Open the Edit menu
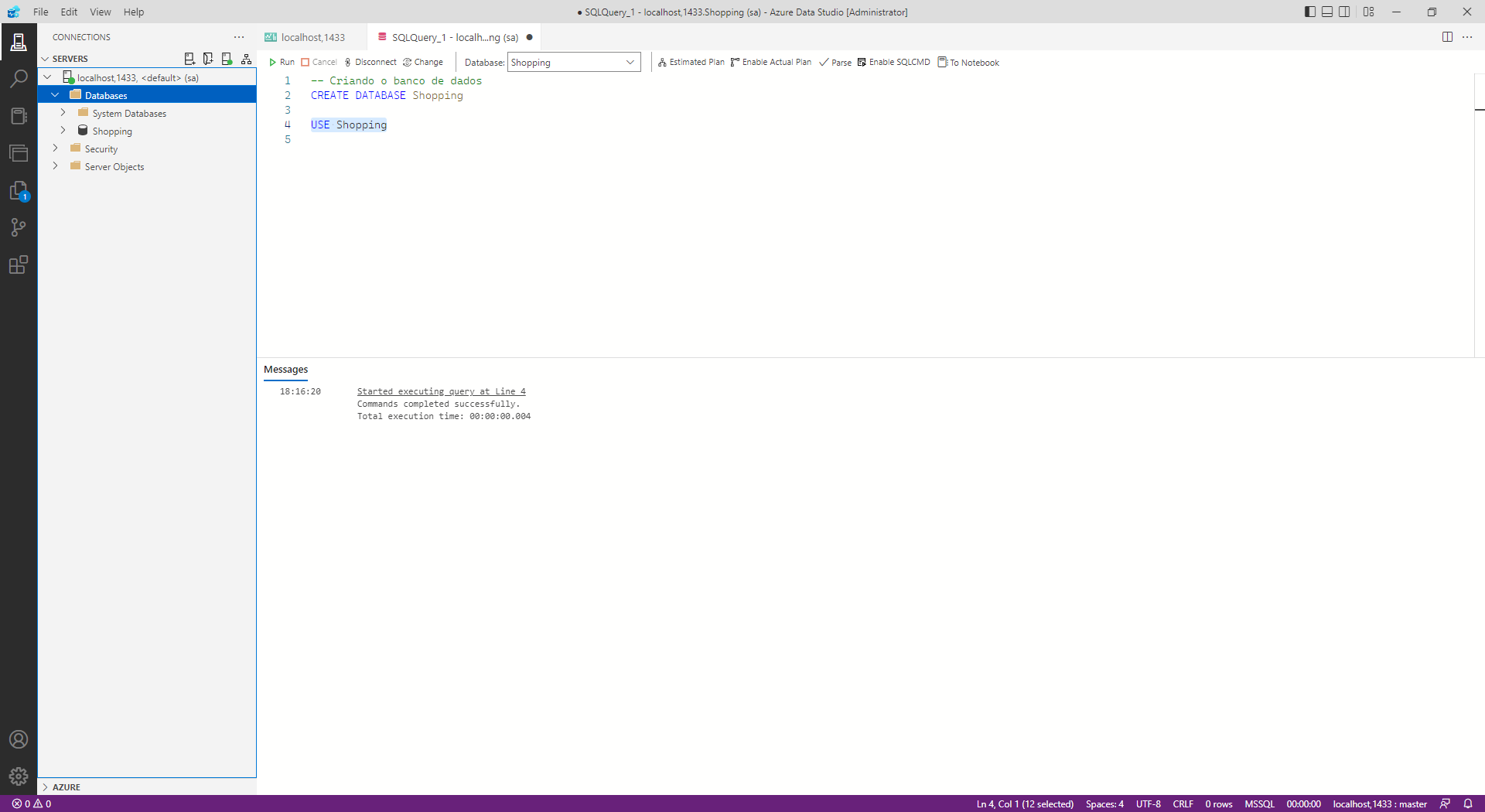 (69, 12)
